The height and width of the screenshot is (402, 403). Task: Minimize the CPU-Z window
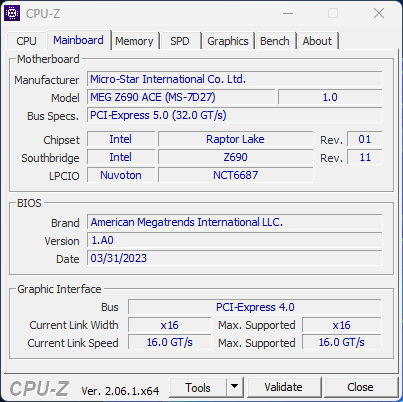288,14
